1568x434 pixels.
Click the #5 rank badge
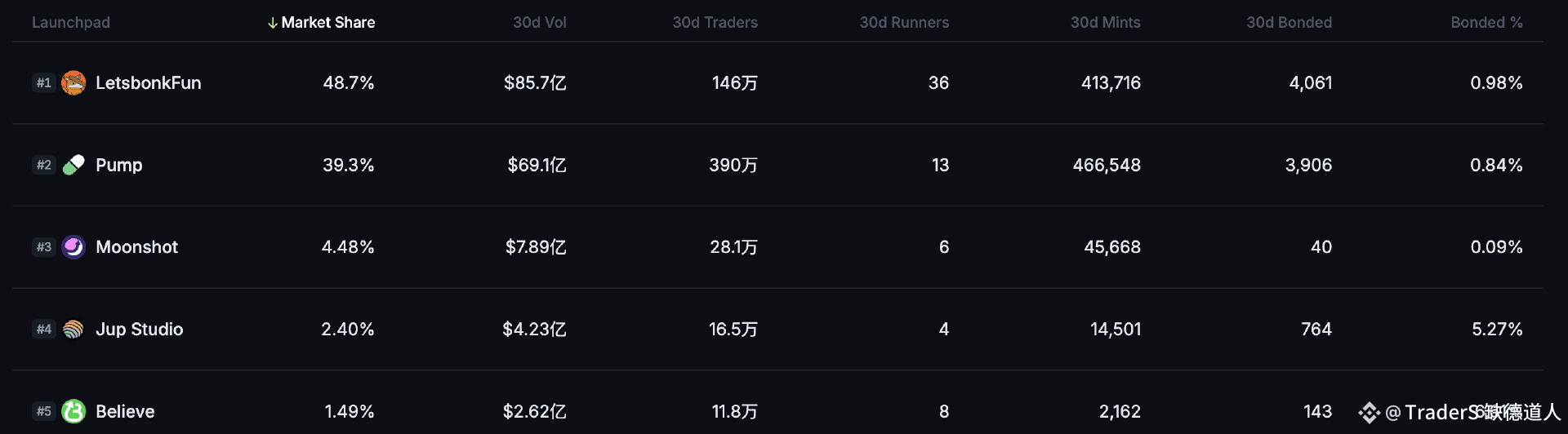pos(44,411)
